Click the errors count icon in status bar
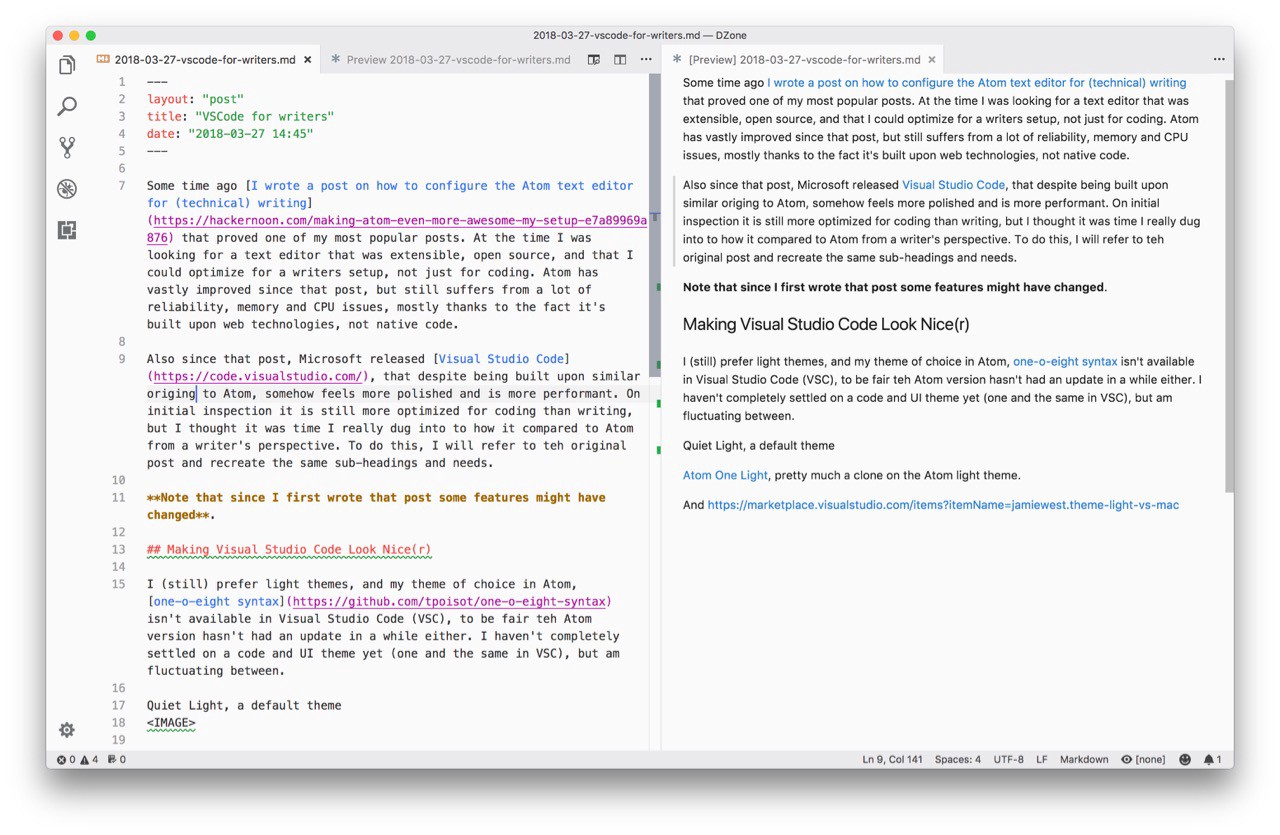1280x835 pixels. pyautogui.click(x=66, y=760)
